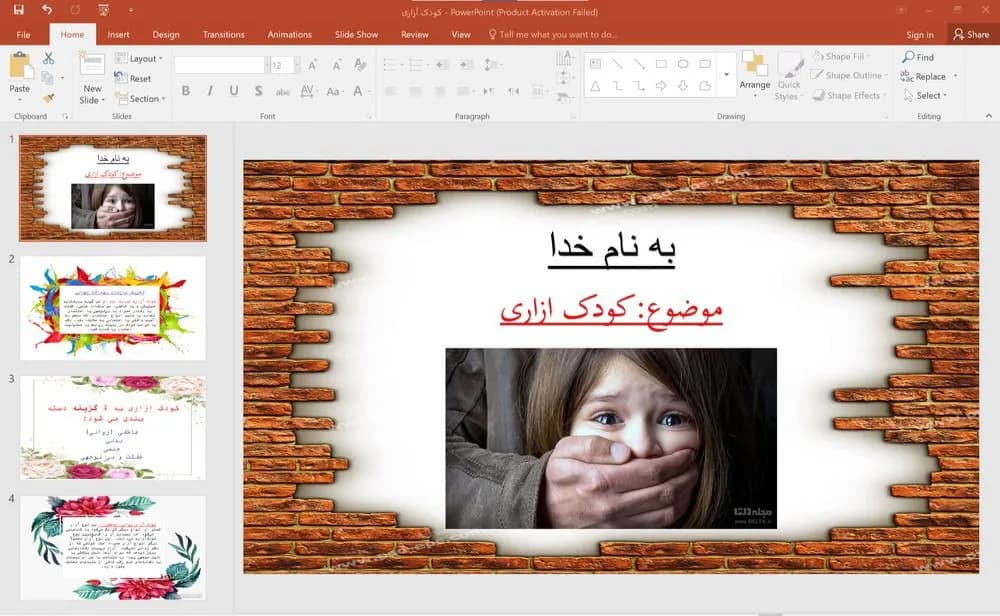
Task: Insert an oval shape from gallery
Action: tap(683, 64)
